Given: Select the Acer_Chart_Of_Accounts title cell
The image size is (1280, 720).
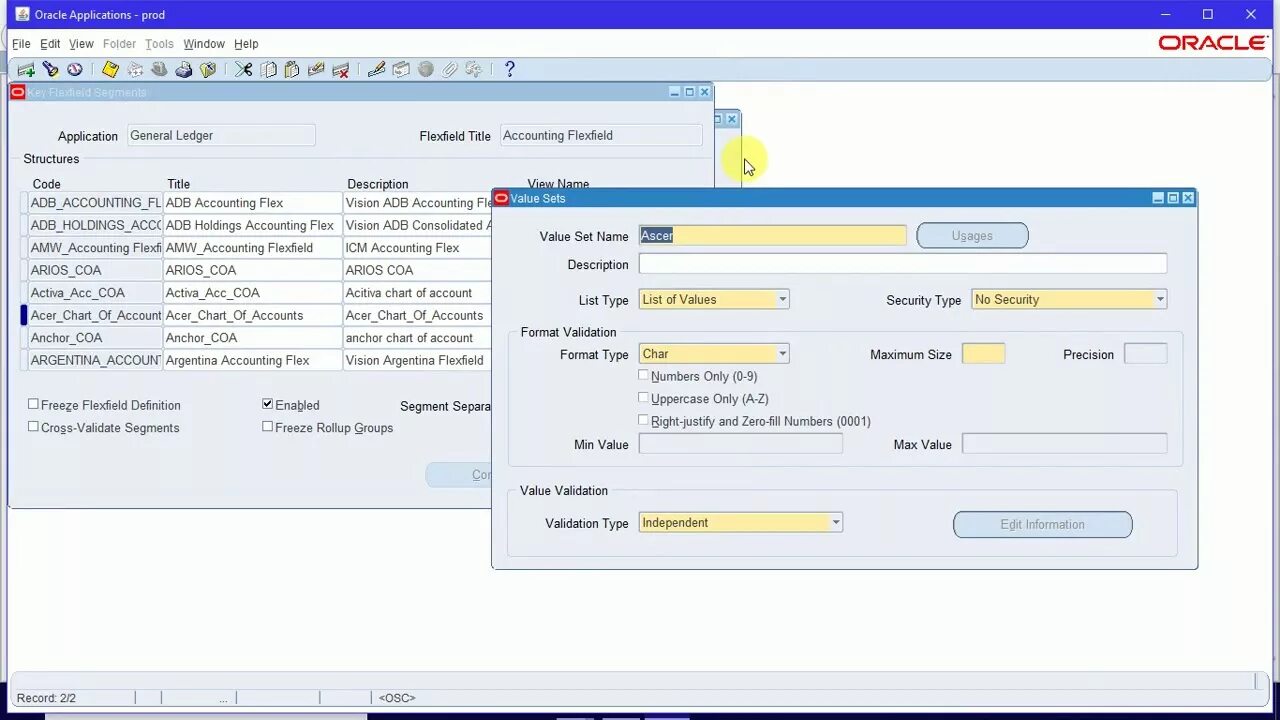Looking at the screenshot, I should 253,315.
